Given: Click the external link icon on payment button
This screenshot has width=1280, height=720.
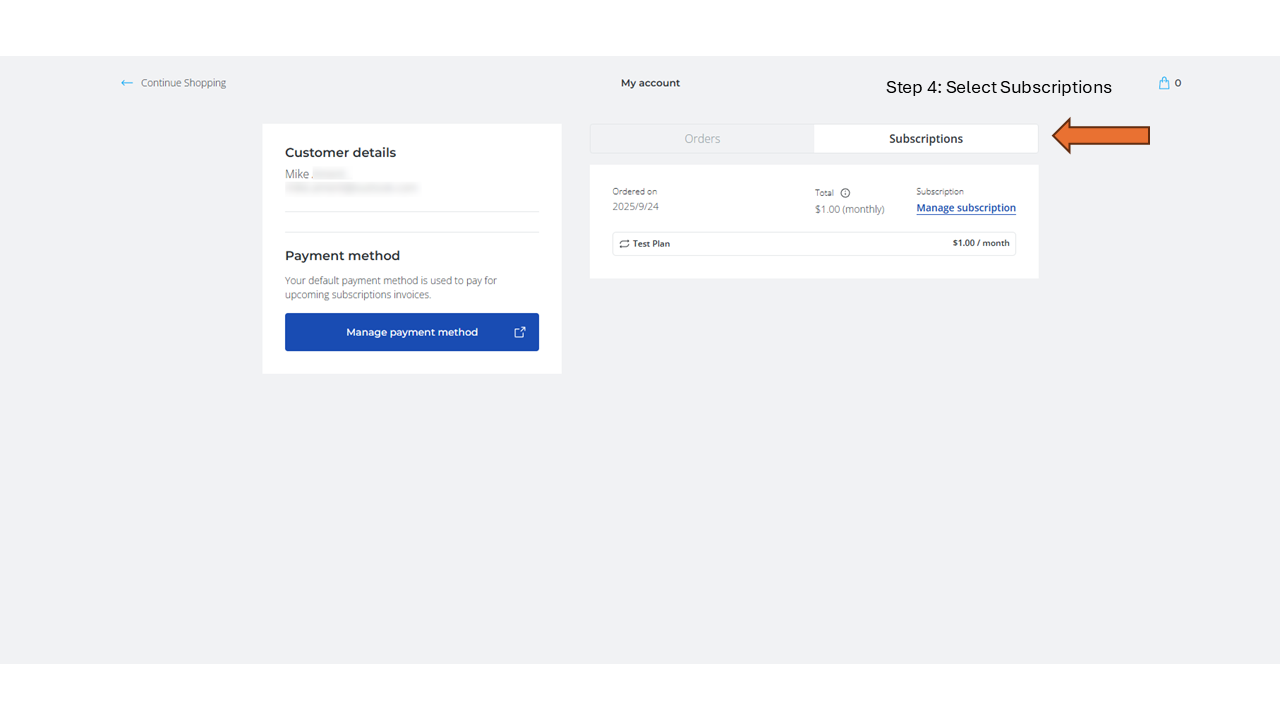Looking at the screenshot, I should (520, 332).
